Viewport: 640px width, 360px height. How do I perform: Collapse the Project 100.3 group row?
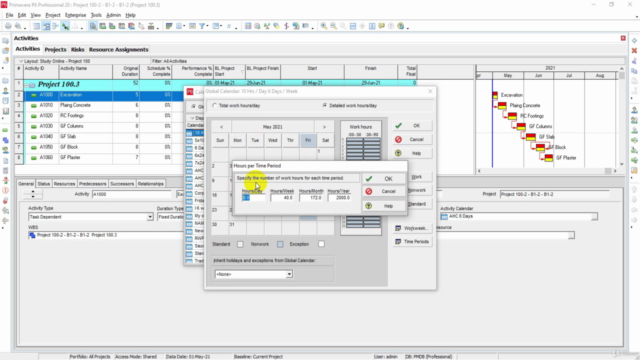tap(27, 85)
